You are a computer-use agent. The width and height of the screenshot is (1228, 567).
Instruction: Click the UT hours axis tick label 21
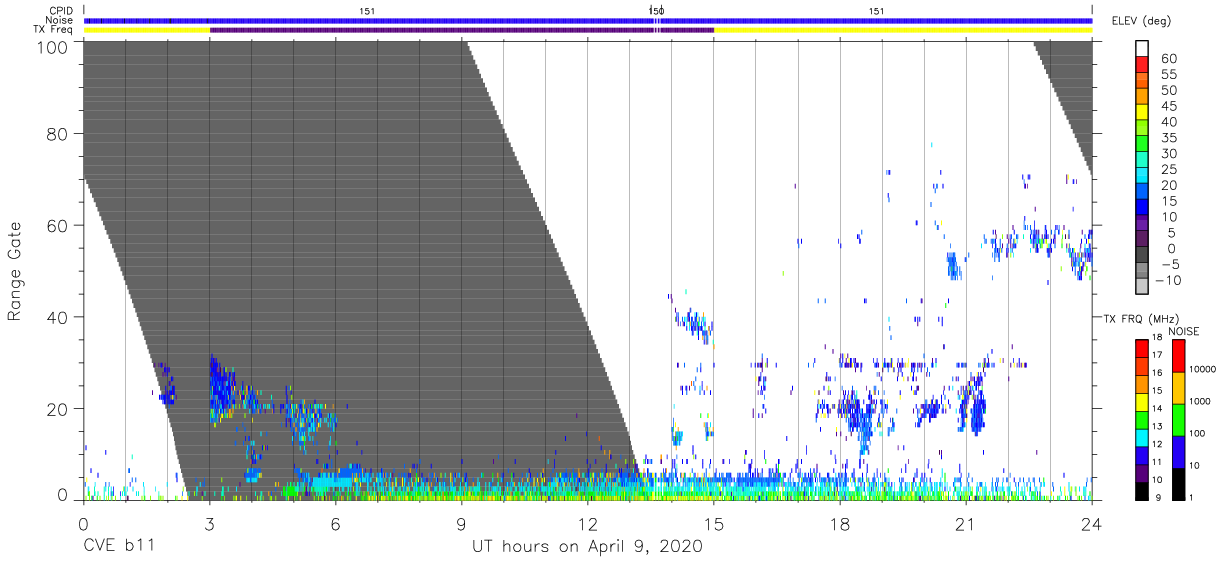(966, 523)
